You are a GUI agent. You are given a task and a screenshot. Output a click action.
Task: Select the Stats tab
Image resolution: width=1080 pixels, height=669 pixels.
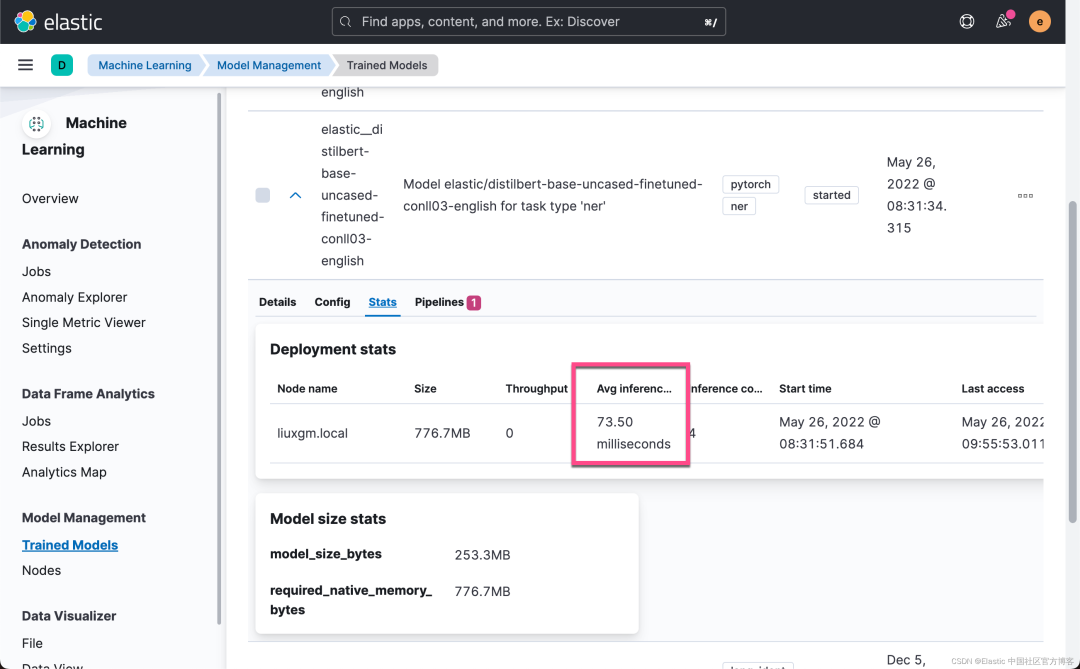(x=382, y=302)
